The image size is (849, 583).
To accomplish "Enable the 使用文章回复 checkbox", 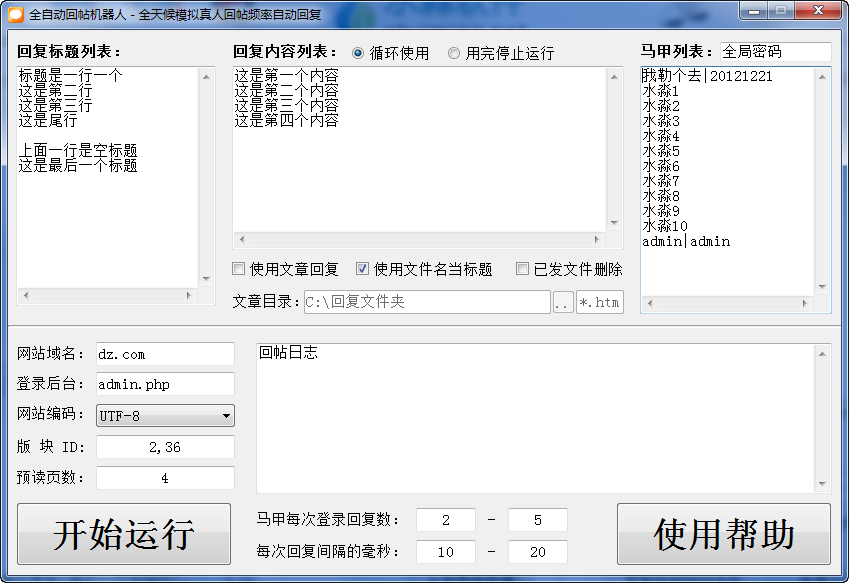I will (238, 268).
